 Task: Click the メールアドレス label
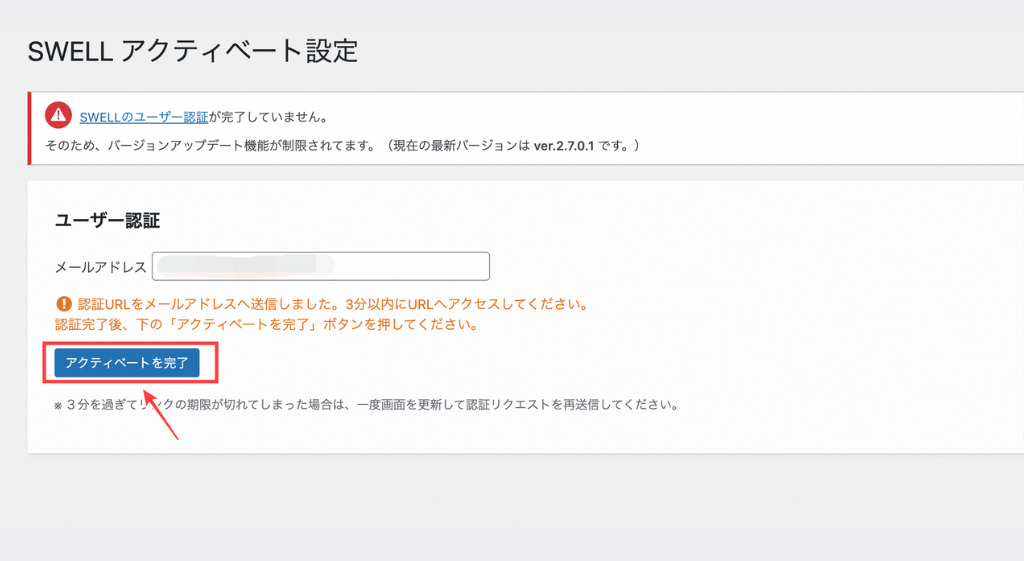pos(101,267)
